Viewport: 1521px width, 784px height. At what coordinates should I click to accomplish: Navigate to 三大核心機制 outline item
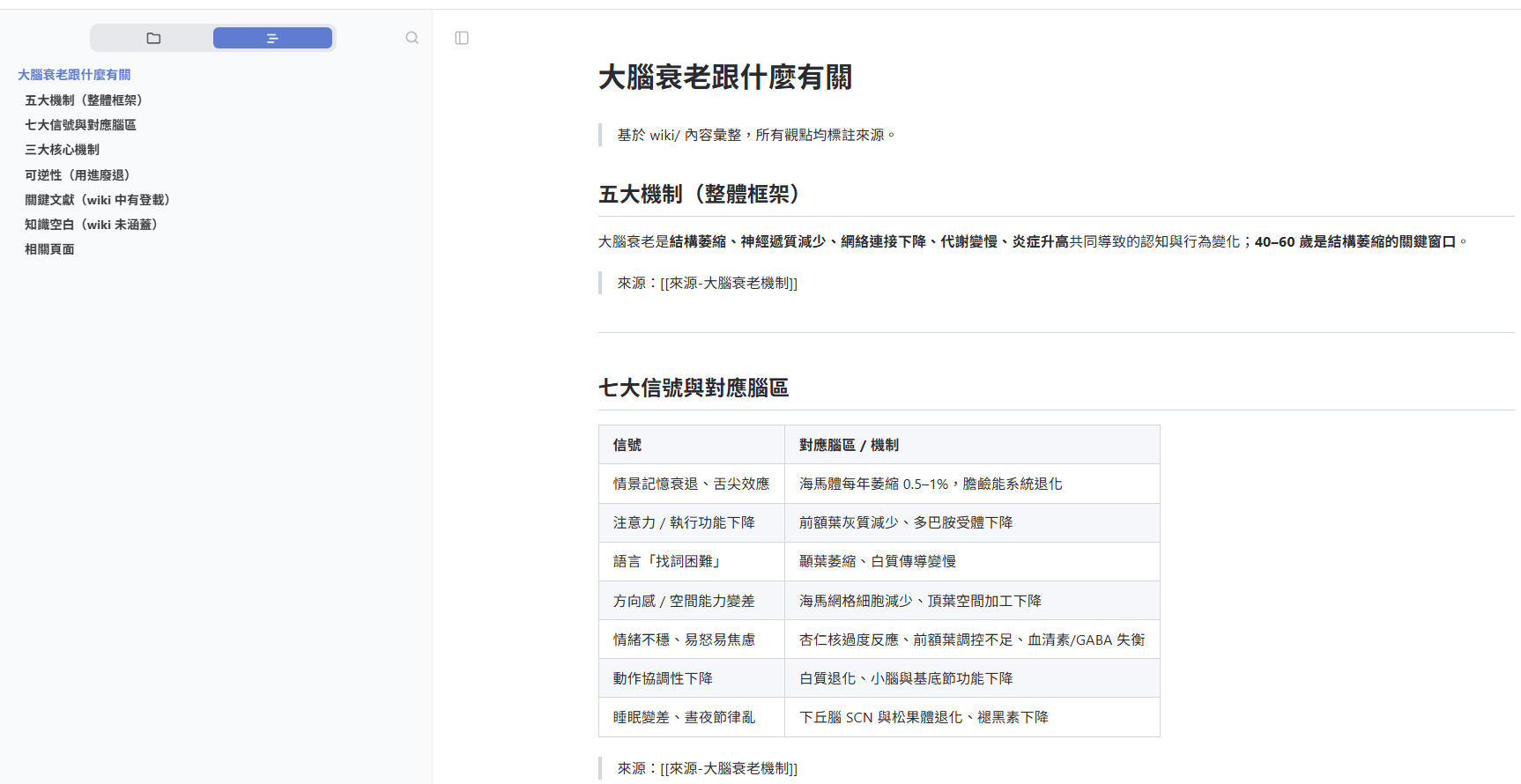[62, 150]
